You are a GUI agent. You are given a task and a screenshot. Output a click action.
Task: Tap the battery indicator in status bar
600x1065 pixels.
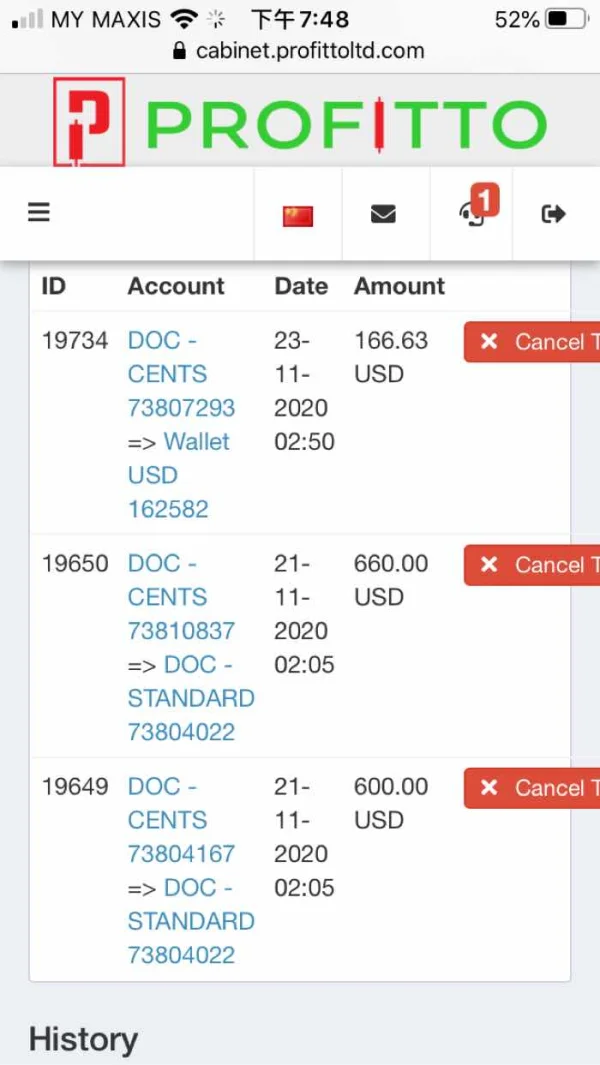pos(568,19)
